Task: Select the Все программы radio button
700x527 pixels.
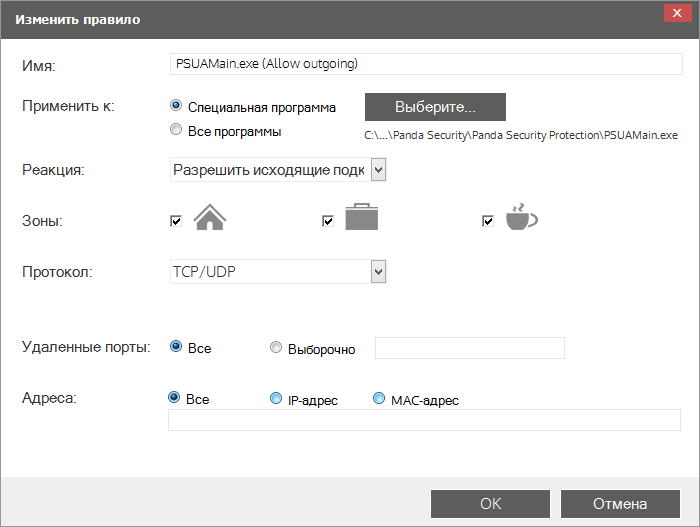Action: pyautogui.click(x=176, y=130)
